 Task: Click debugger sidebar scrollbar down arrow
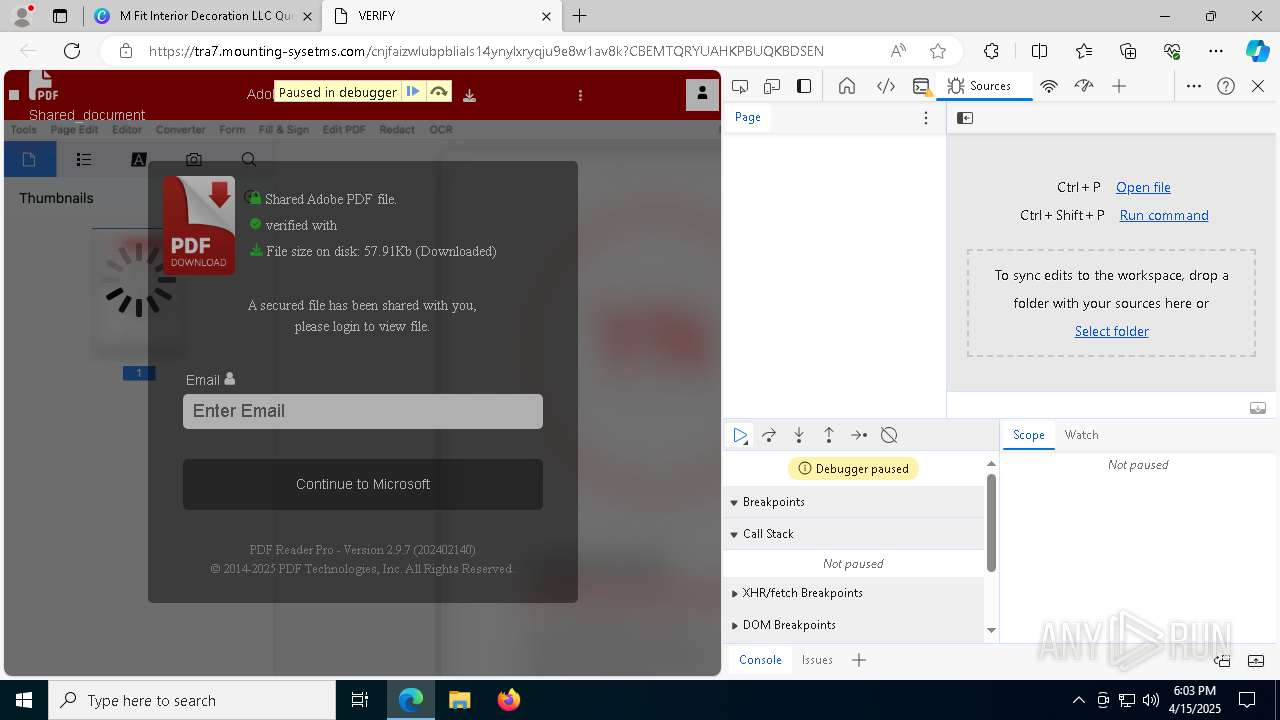coord(991,630)
